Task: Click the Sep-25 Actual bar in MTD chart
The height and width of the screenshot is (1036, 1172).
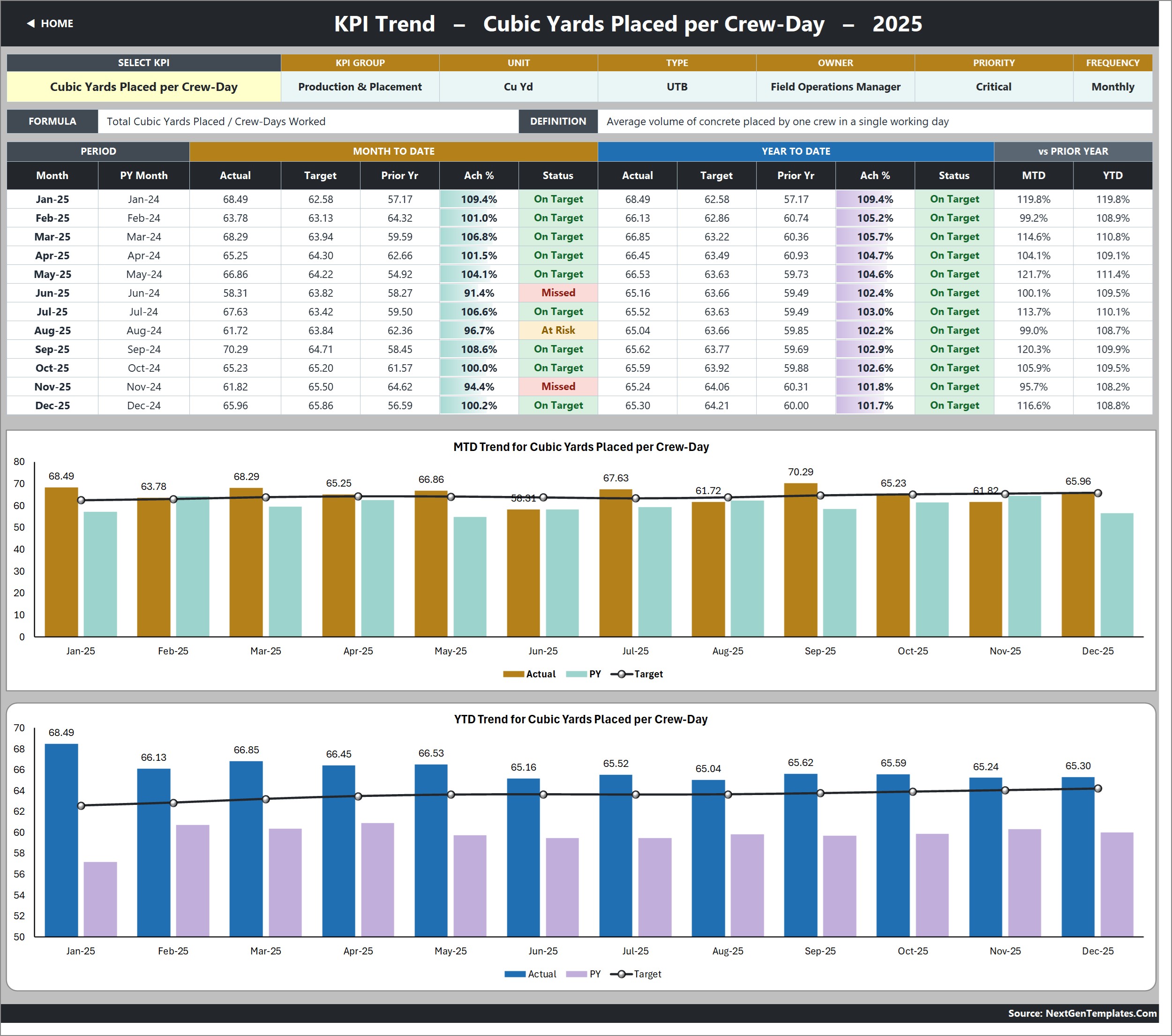Action: coord(800,560)
